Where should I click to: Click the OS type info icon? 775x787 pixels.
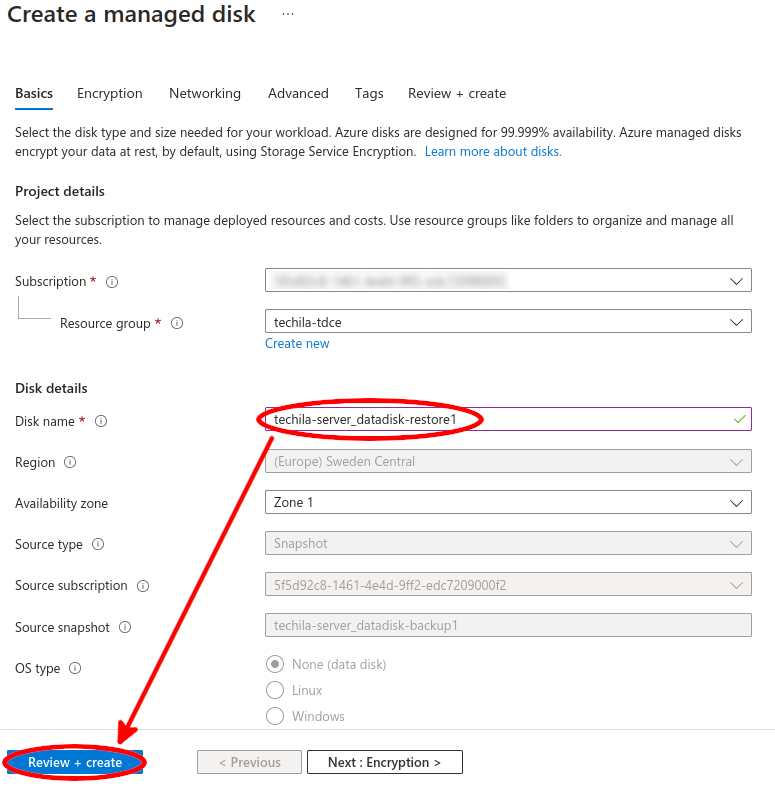tap(75, 669)
